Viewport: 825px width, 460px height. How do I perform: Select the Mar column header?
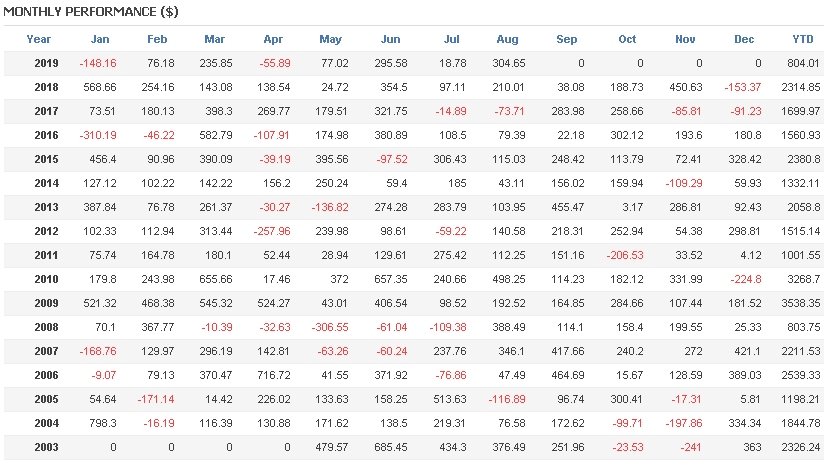click(x=214, y=39)
